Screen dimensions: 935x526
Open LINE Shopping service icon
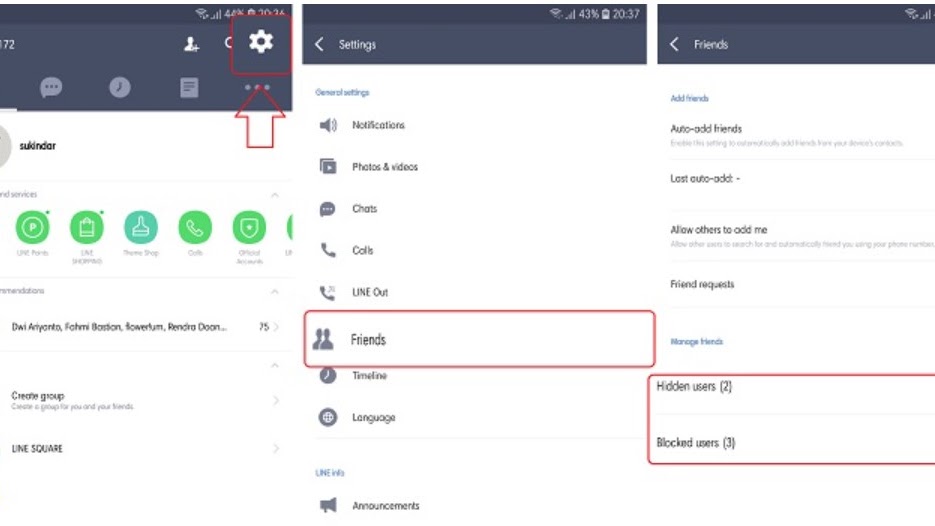point(86,227)
